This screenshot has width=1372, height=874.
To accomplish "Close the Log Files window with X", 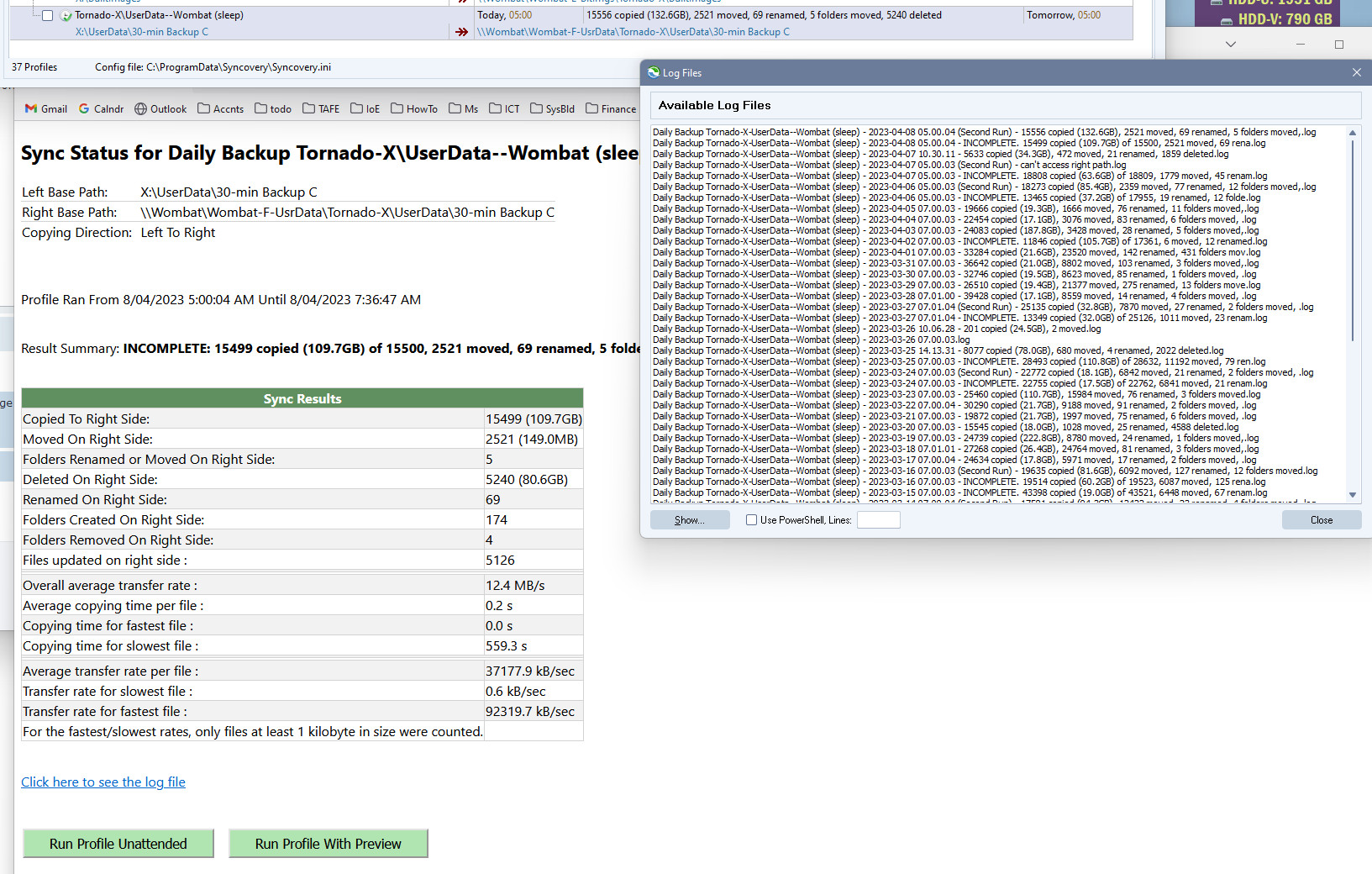I will point(1356,72).
